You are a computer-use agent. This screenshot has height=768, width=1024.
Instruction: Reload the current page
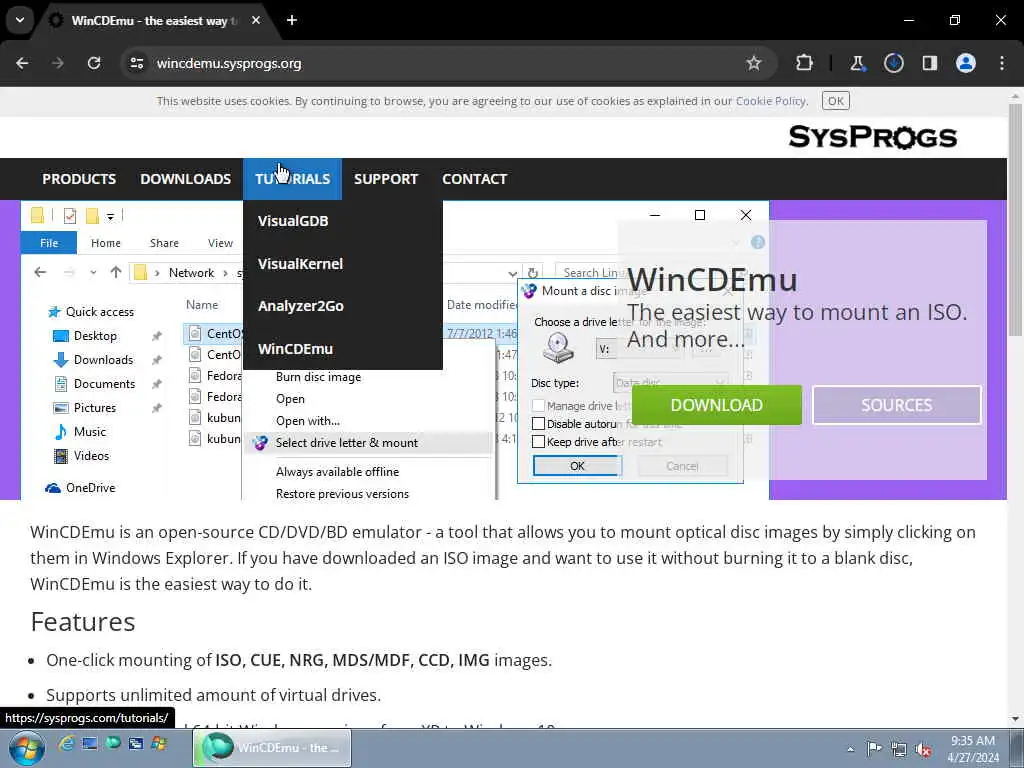pos(94,63)
